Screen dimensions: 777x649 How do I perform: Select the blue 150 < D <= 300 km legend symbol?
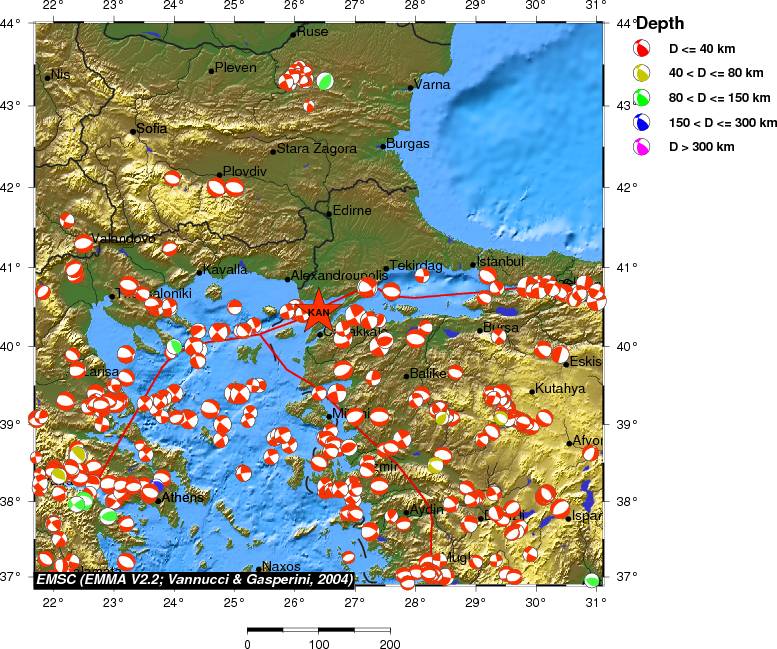click(x=642, y=122)
